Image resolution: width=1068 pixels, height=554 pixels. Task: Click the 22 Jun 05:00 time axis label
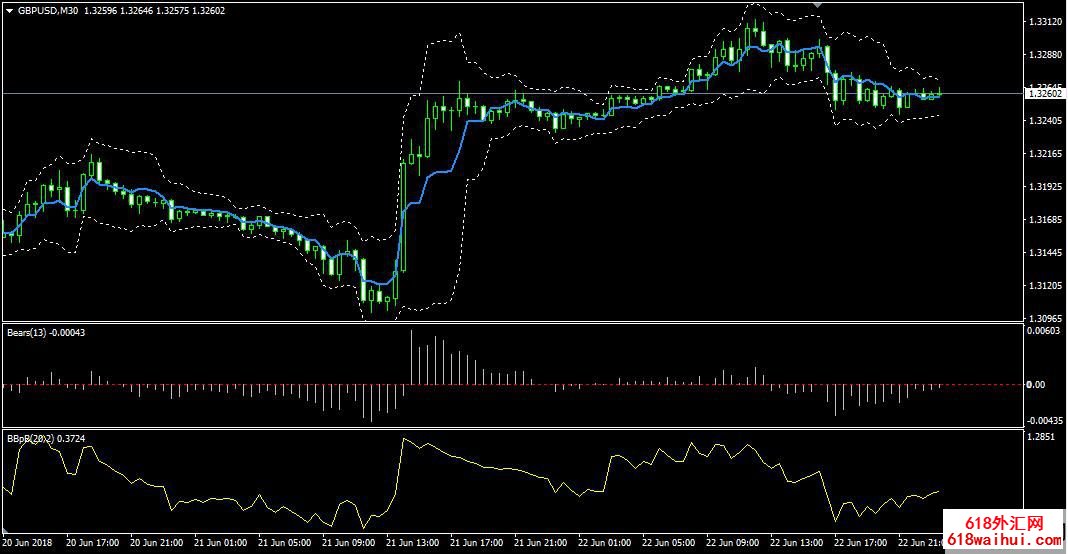tap(668, 543)
